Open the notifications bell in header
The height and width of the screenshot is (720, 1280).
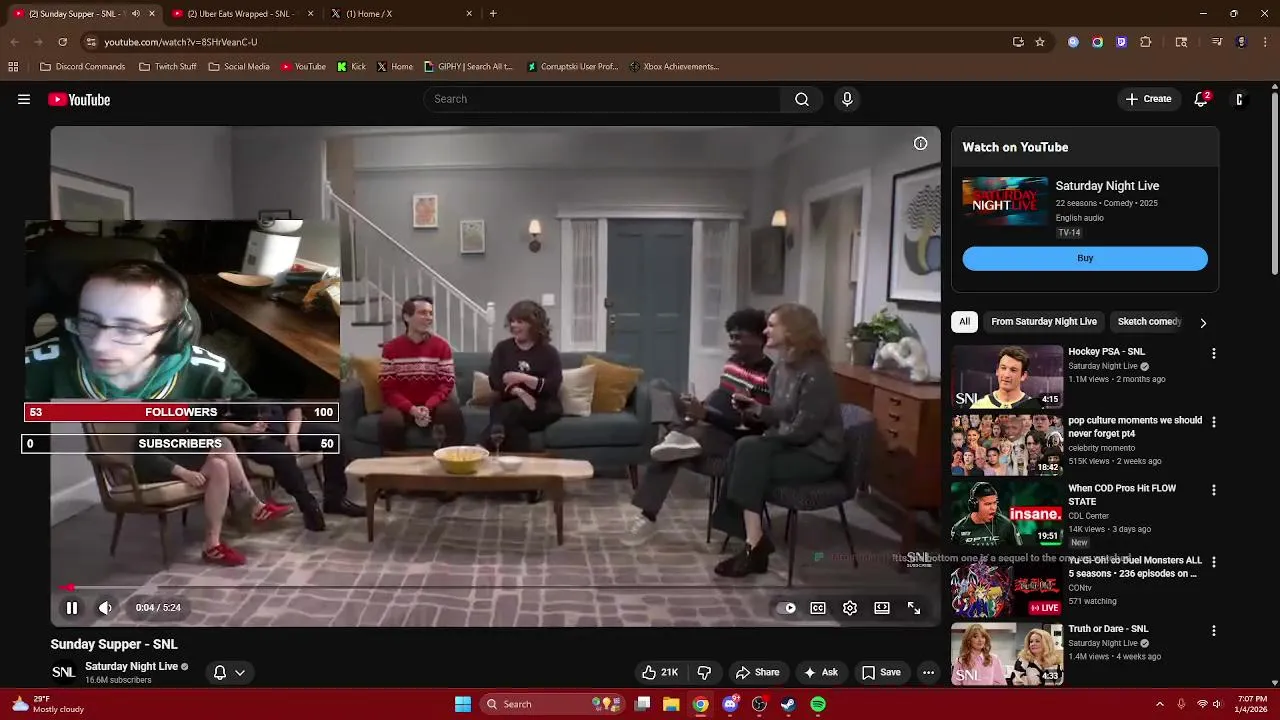tap(1201, 99)
